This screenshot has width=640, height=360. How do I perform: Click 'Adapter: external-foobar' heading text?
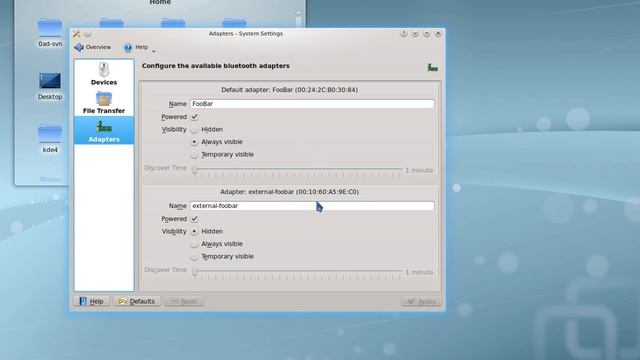pos(289,192)
